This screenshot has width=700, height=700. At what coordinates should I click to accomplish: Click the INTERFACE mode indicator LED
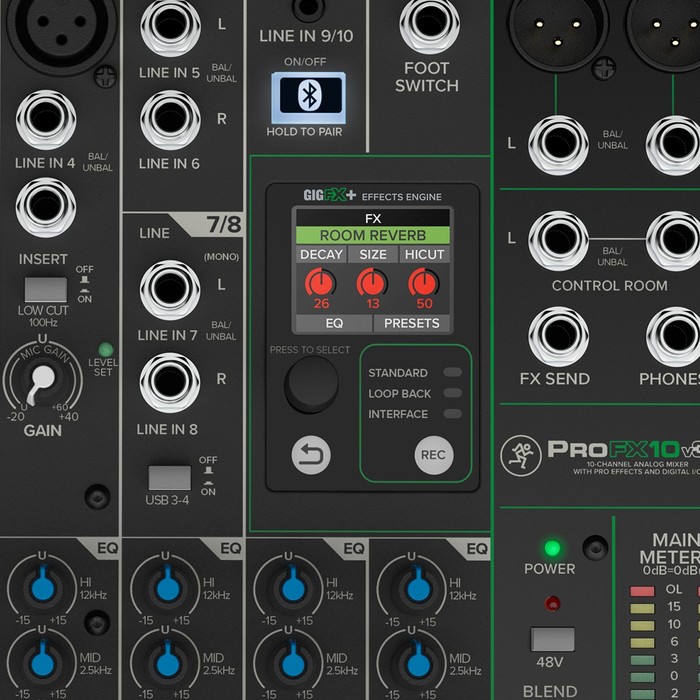(452, 414)
